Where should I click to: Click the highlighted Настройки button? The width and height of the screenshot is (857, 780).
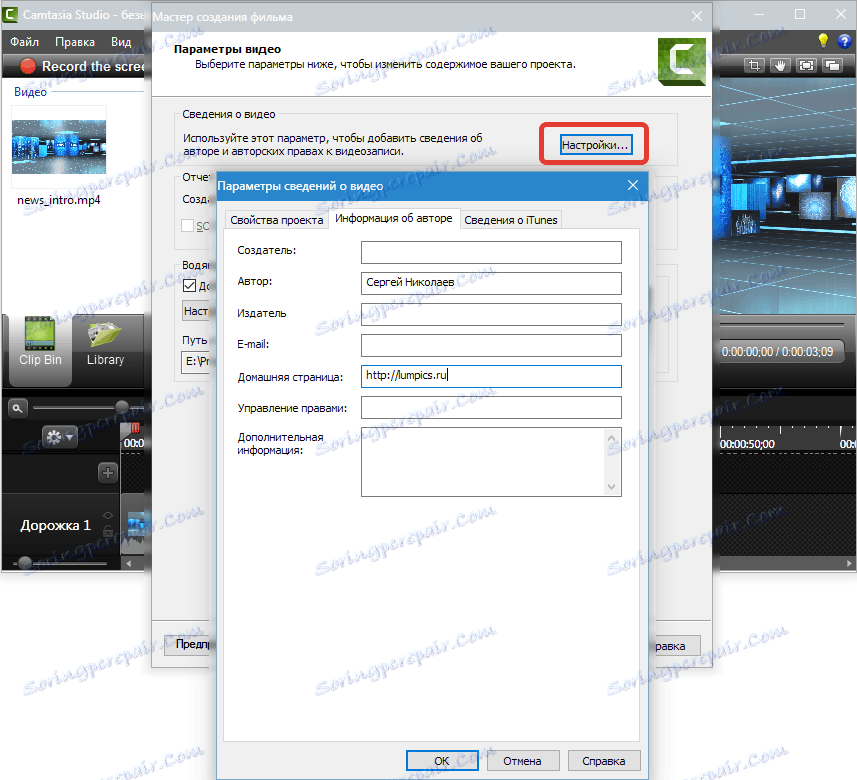tap(595, 144)
